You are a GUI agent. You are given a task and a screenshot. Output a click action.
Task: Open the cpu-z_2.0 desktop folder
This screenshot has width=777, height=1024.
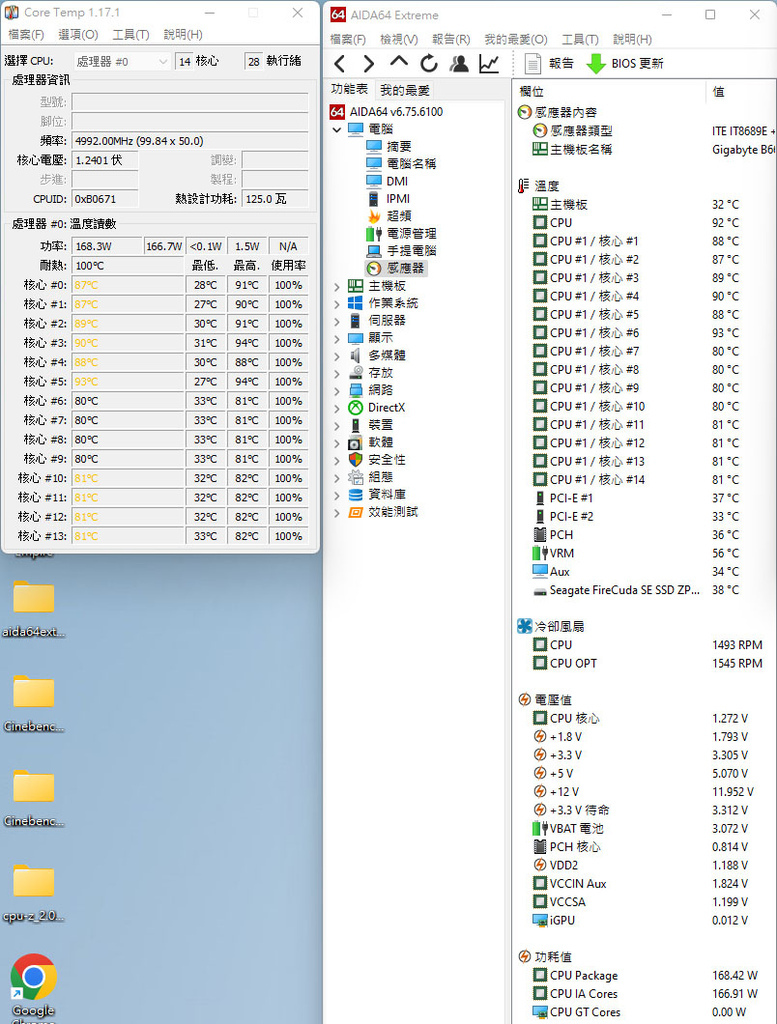(x=33, y=893)
